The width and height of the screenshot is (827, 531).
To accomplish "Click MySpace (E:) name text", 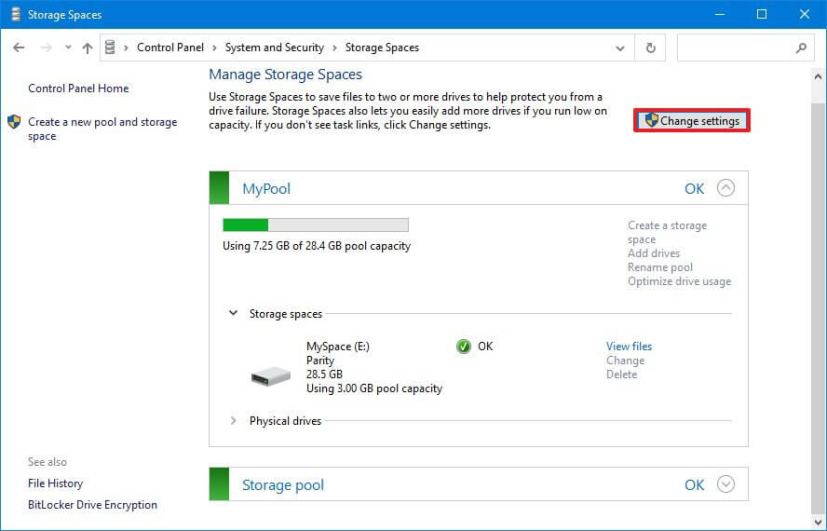I will click(x=338, y=346).
